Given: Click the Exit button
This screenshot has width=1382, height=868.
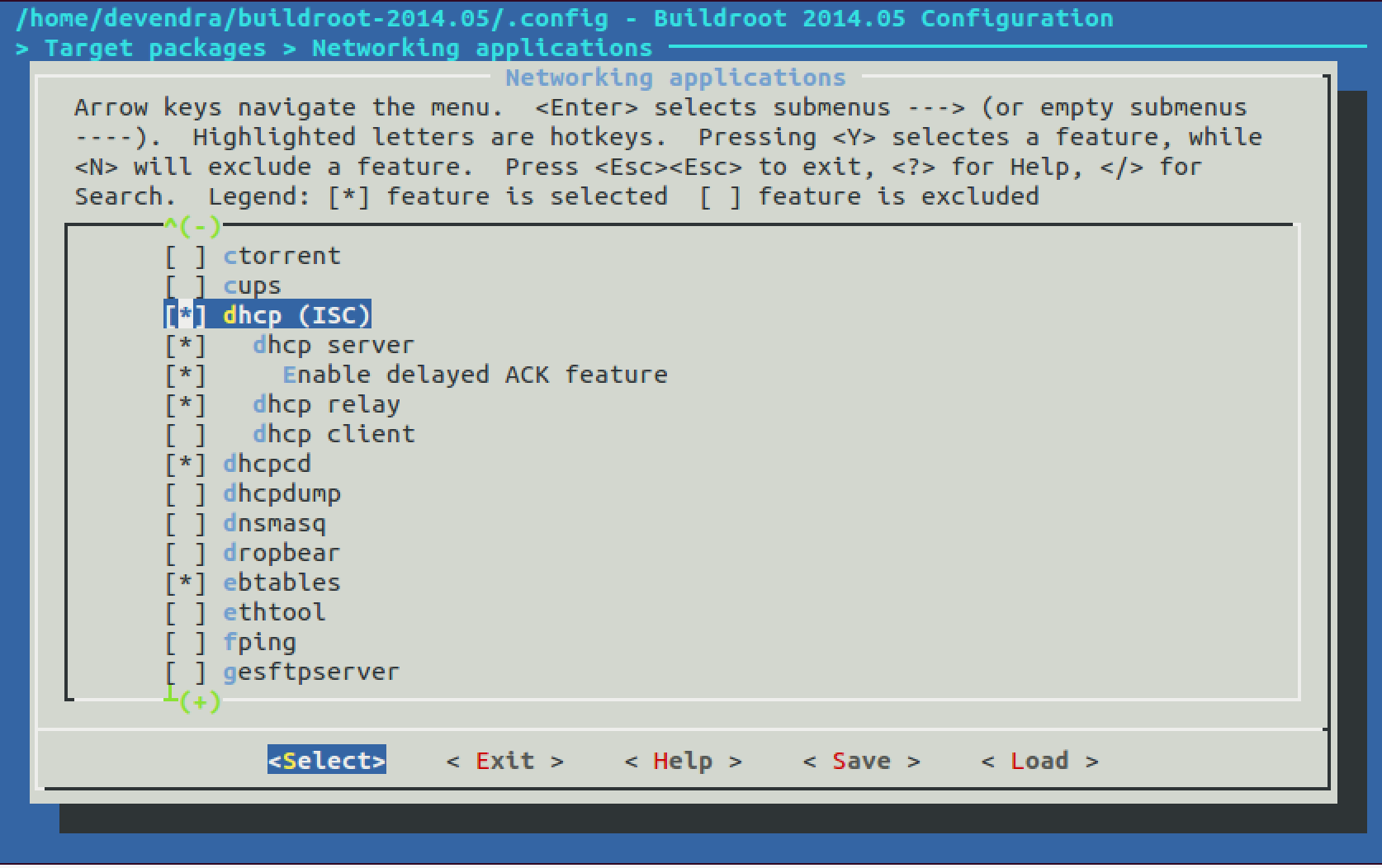Looking at the screenshot, I should pos(504,761).
